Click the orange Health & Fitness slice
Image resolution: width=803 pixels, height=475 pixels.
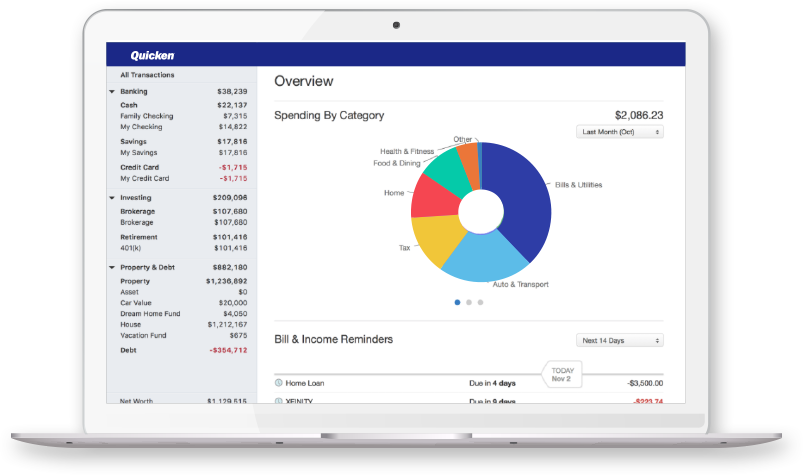(470, 164)
